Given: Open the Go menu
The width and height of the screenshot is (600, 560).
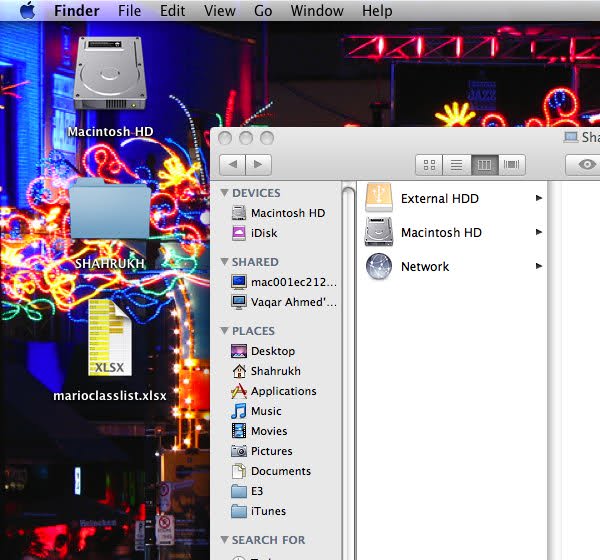Looking at the screenshot, I should click(263, 11).
